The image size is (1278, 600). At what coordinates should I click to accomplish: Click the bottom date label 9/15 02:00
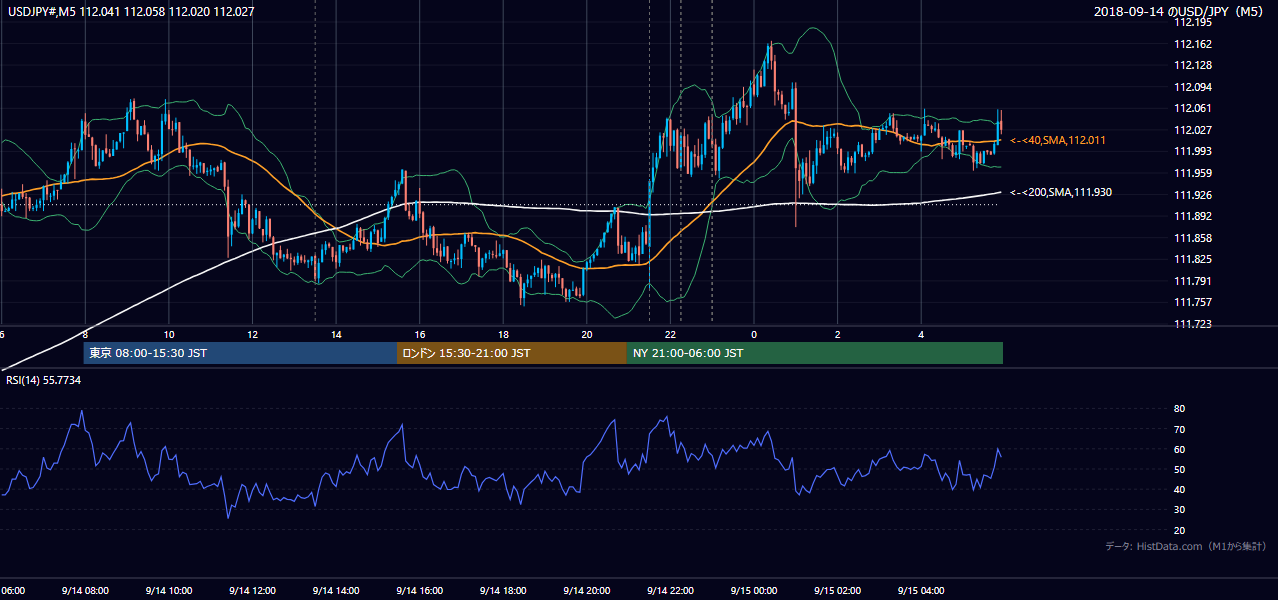(x=838, y=590)
